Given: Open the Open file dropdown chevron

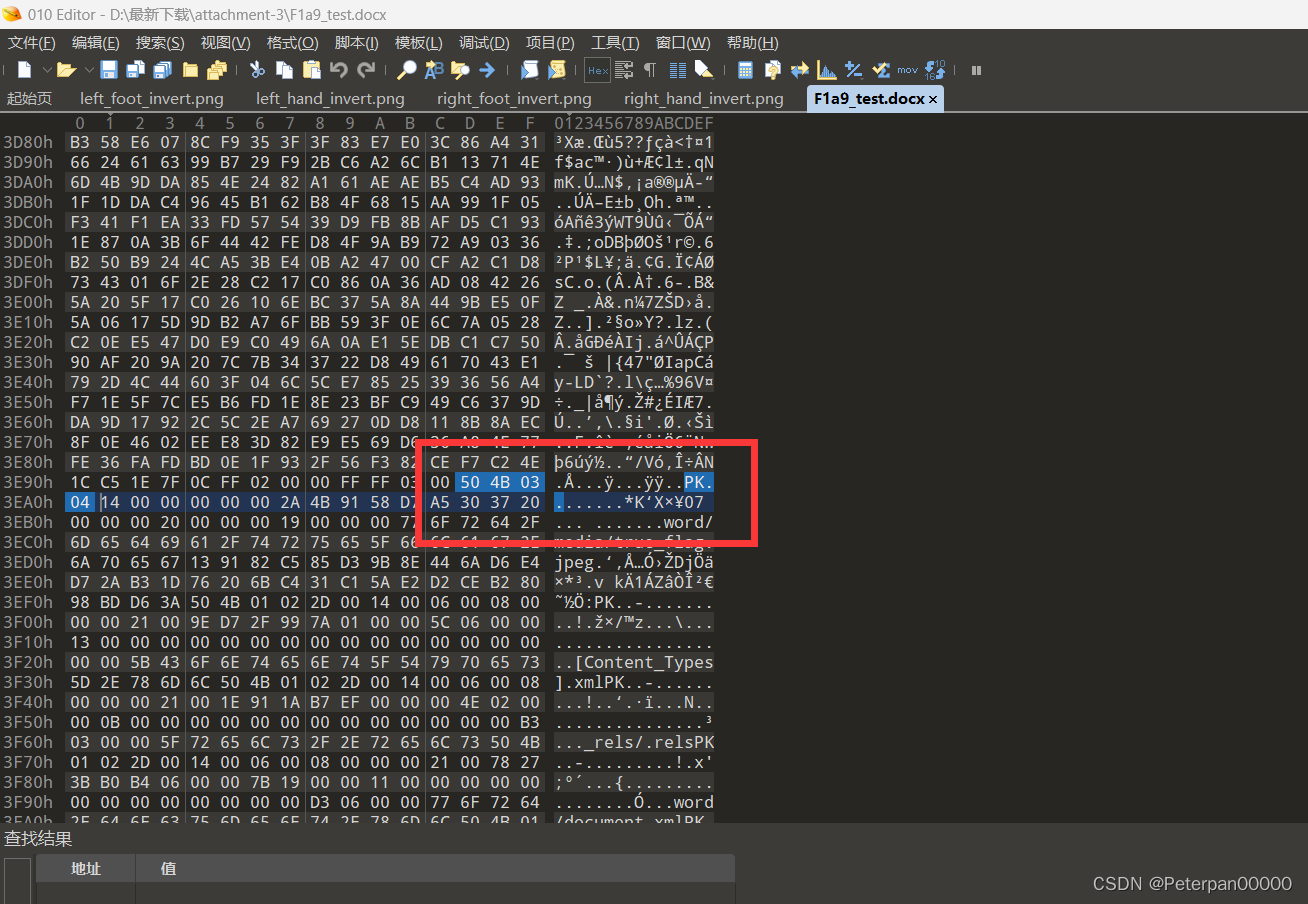Looking at the screenshot, I should (89, 70).
